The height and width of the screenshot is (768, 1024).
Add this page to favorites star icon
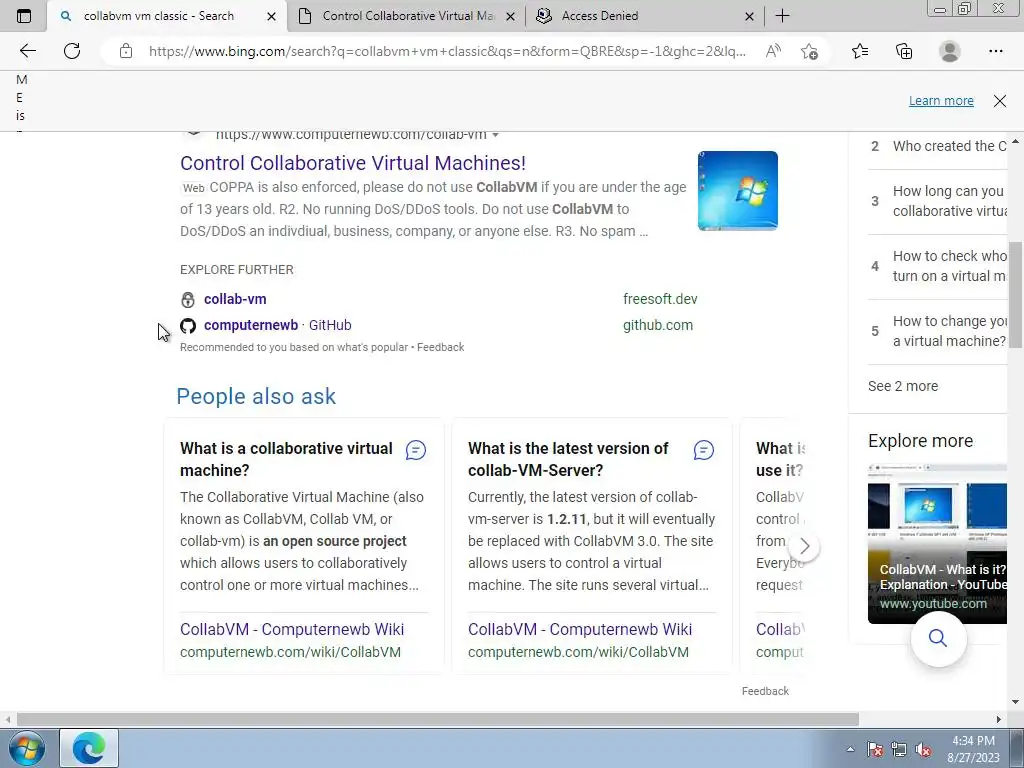(x=809, y=51)
